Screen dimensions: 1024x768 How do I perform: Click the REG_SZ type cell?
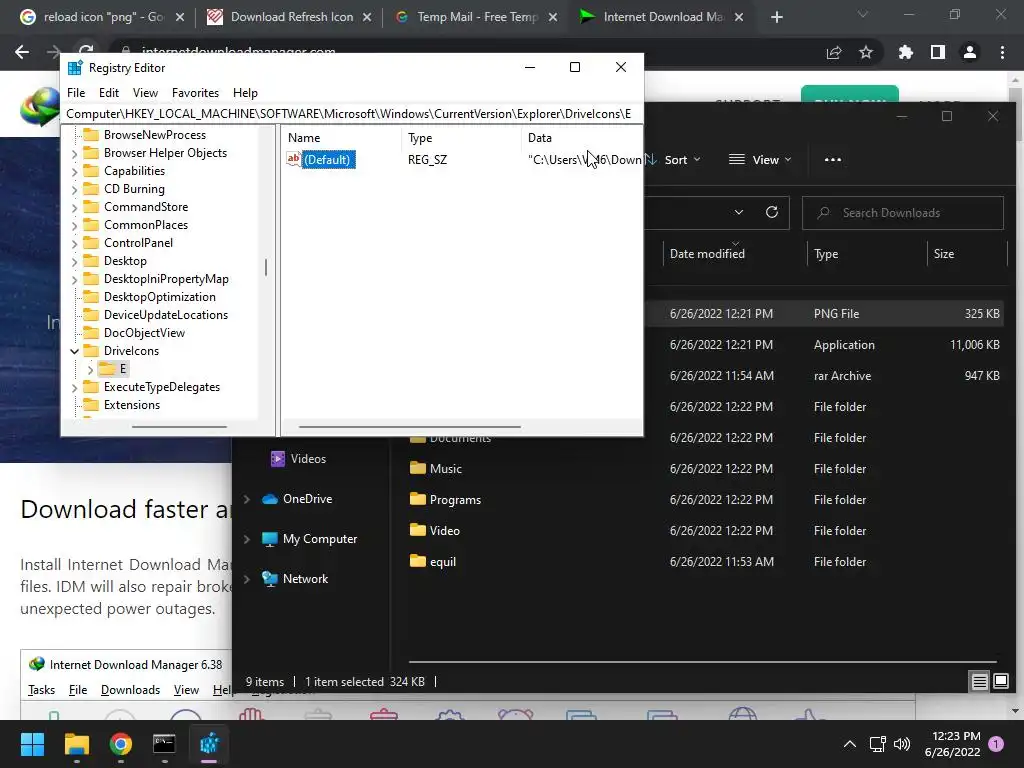pos(427,159)
